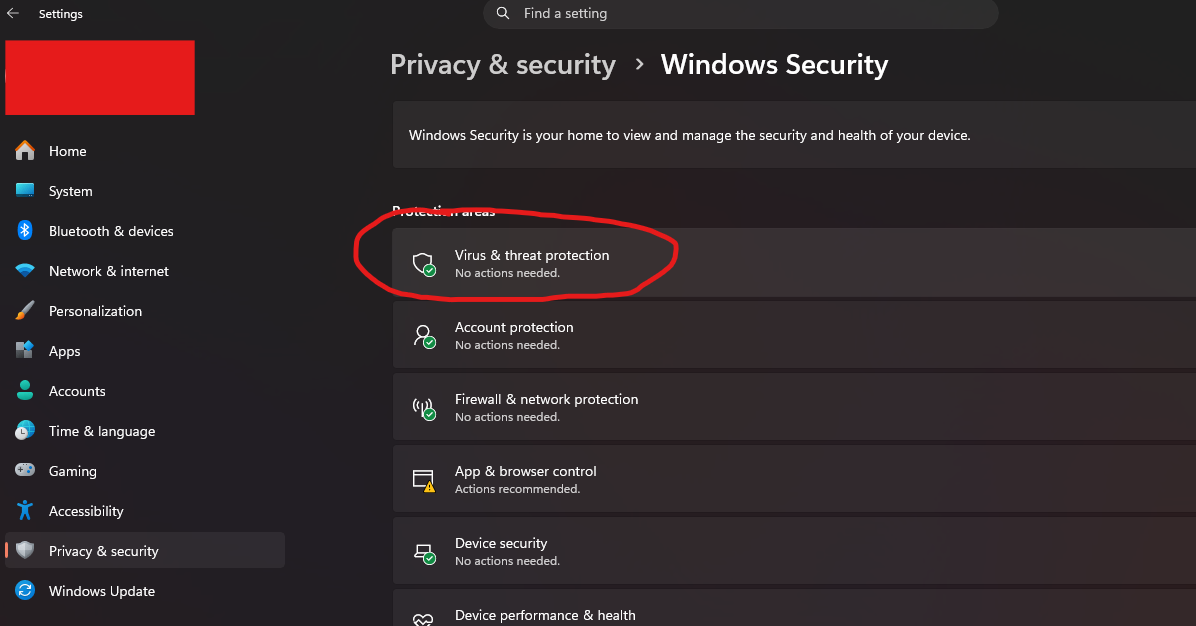Open Firewall & network protection entry

coord(546,399)
